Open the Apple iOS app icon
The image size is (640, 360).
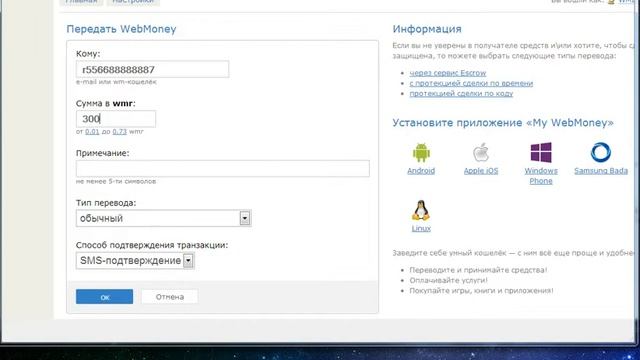click(x=481, y=153)
